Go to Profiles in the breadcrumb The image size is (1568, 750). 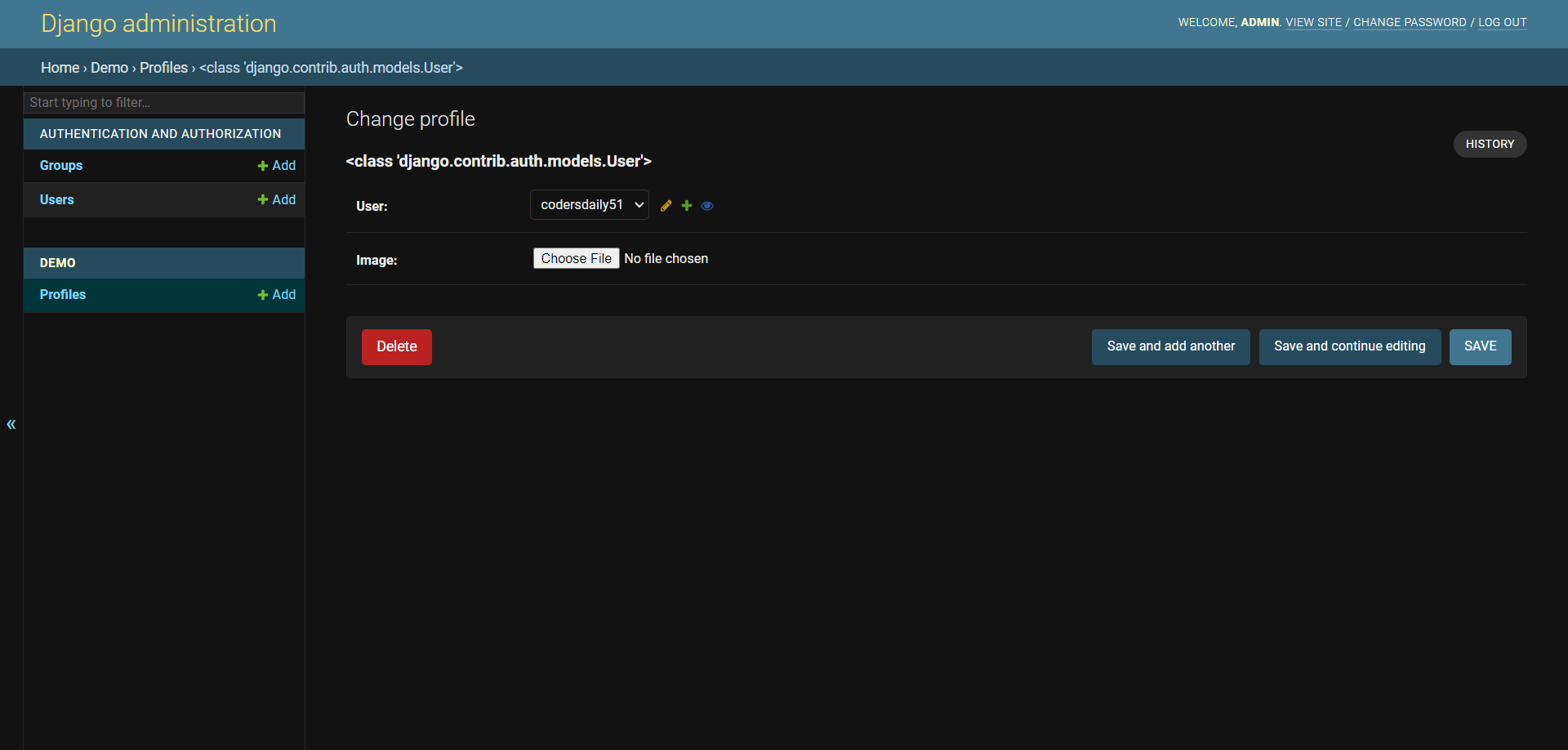[163, 68]
